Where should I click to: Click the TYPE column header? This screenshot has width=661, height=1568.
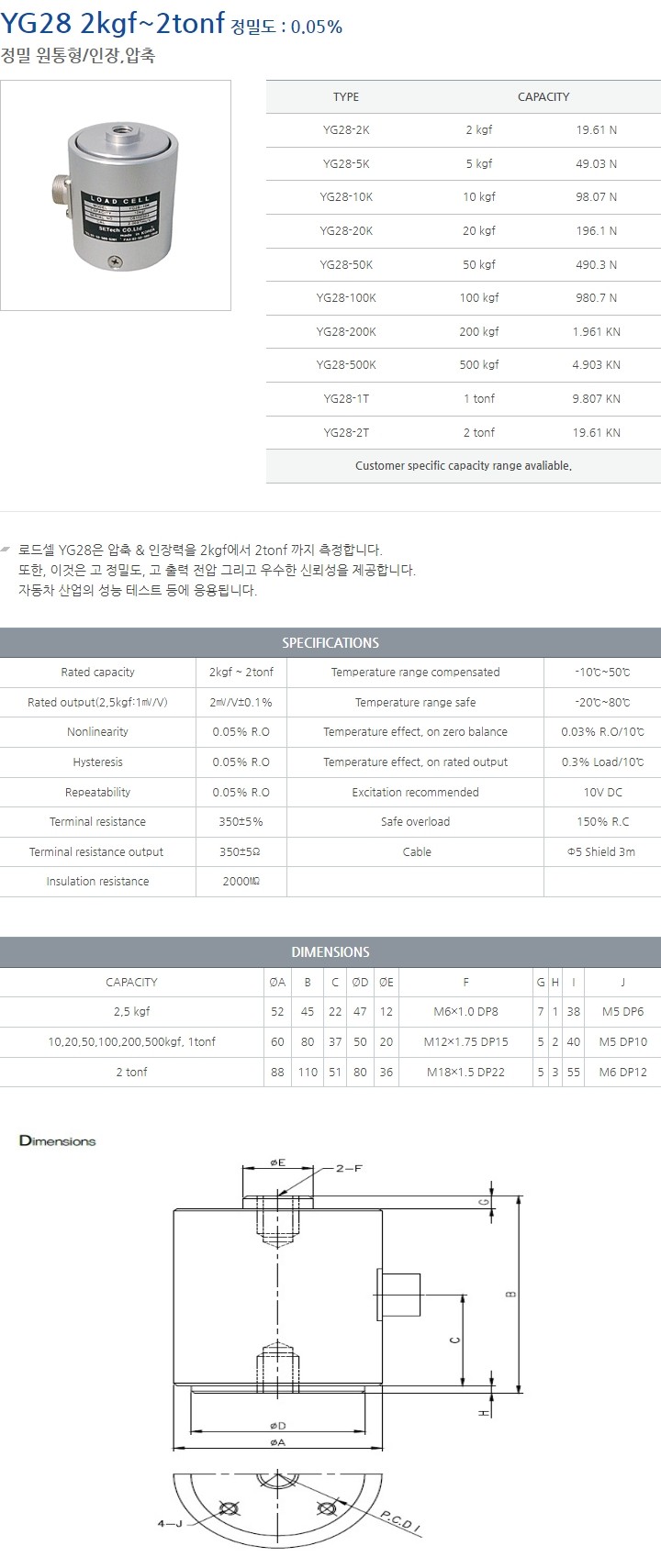click(346, 97)
